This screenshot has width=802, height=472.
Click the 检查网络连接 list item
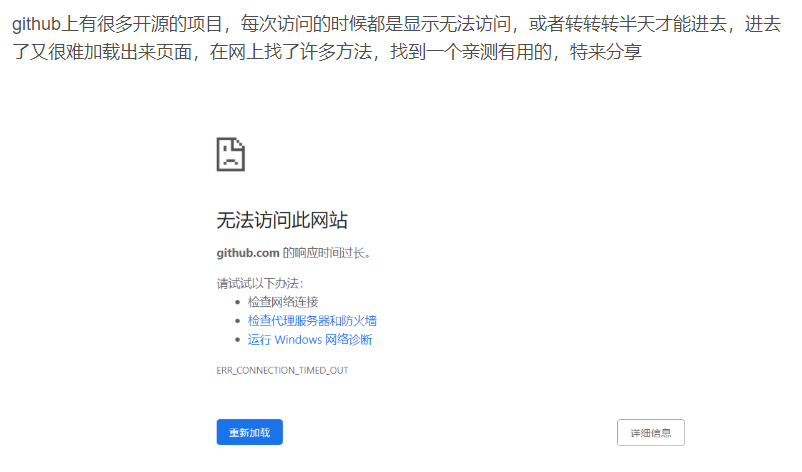point(283,302)
